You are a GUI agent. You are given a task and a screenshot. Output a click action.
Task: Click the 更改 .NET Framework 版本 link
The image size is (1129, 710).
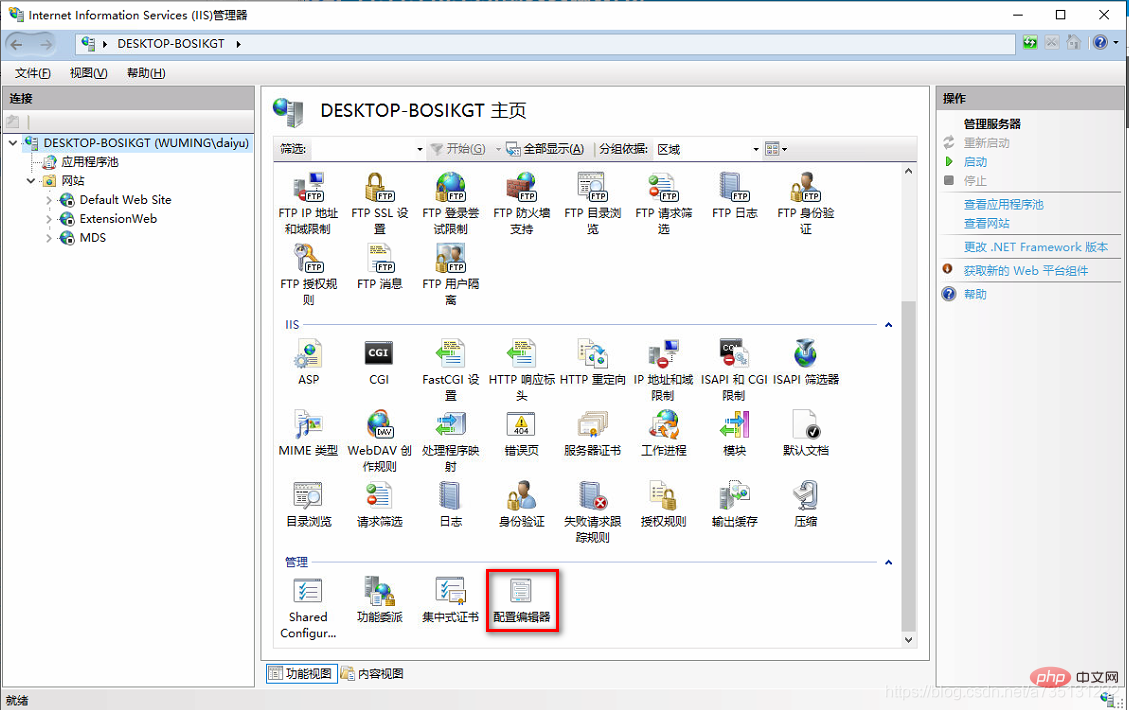pos(1035,247)
